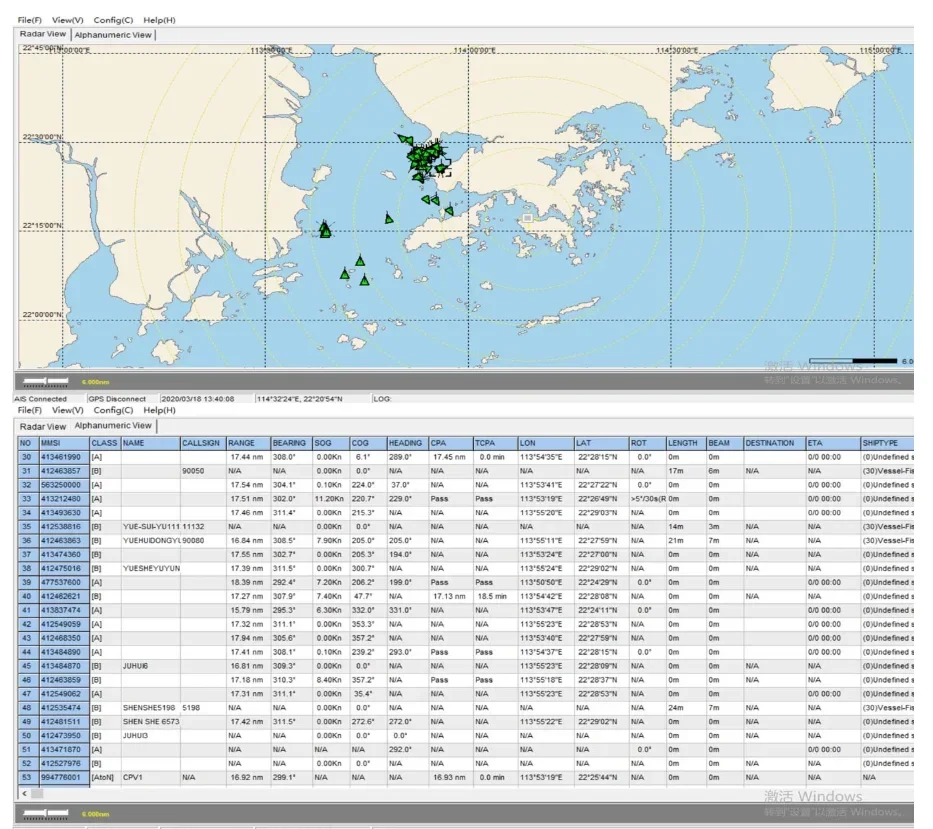
Task: Sort table by CALLSIGN column header
Action: pos(203,443)
